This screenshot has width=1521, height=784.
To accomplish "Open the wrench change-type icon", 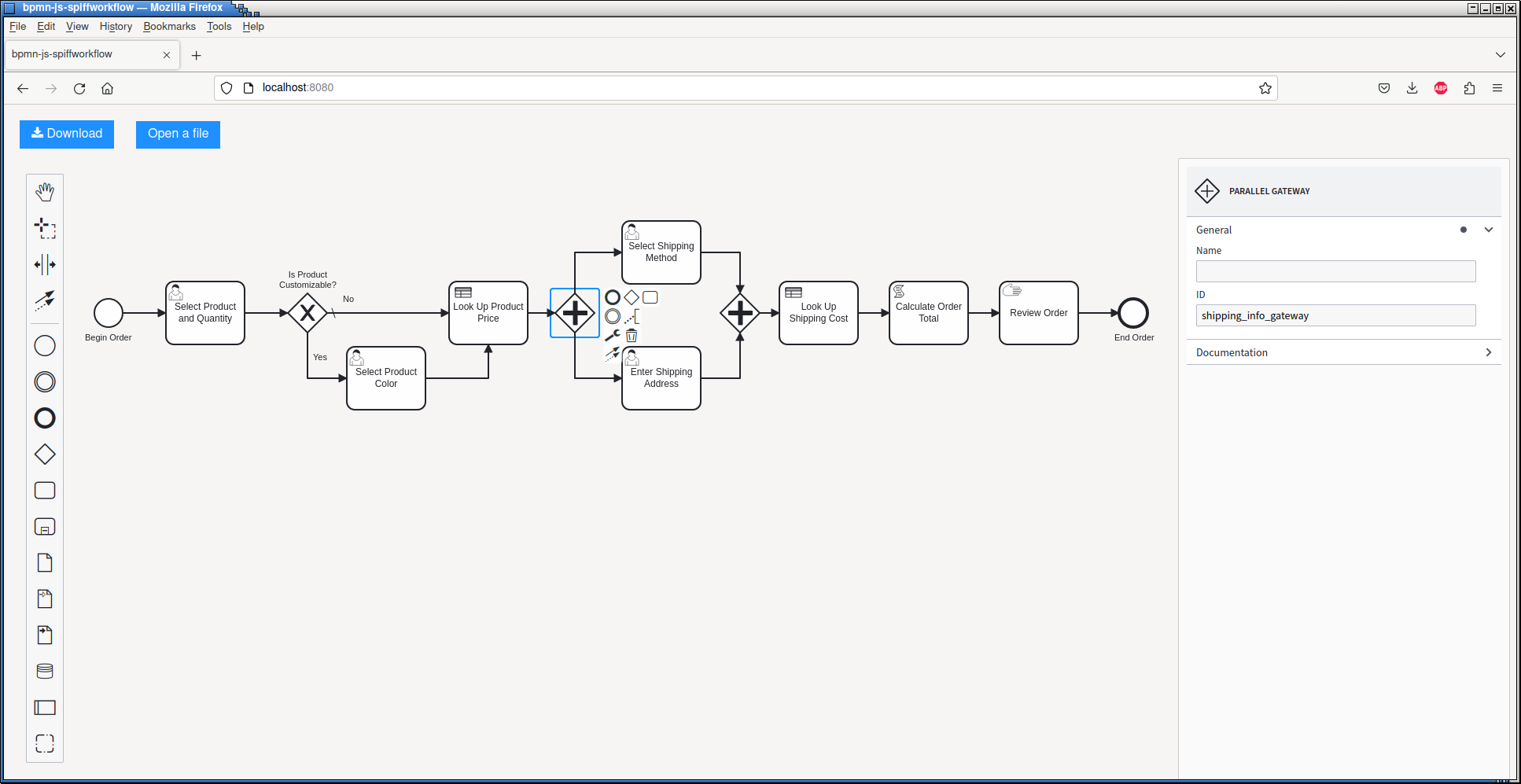I will [613, 336].
